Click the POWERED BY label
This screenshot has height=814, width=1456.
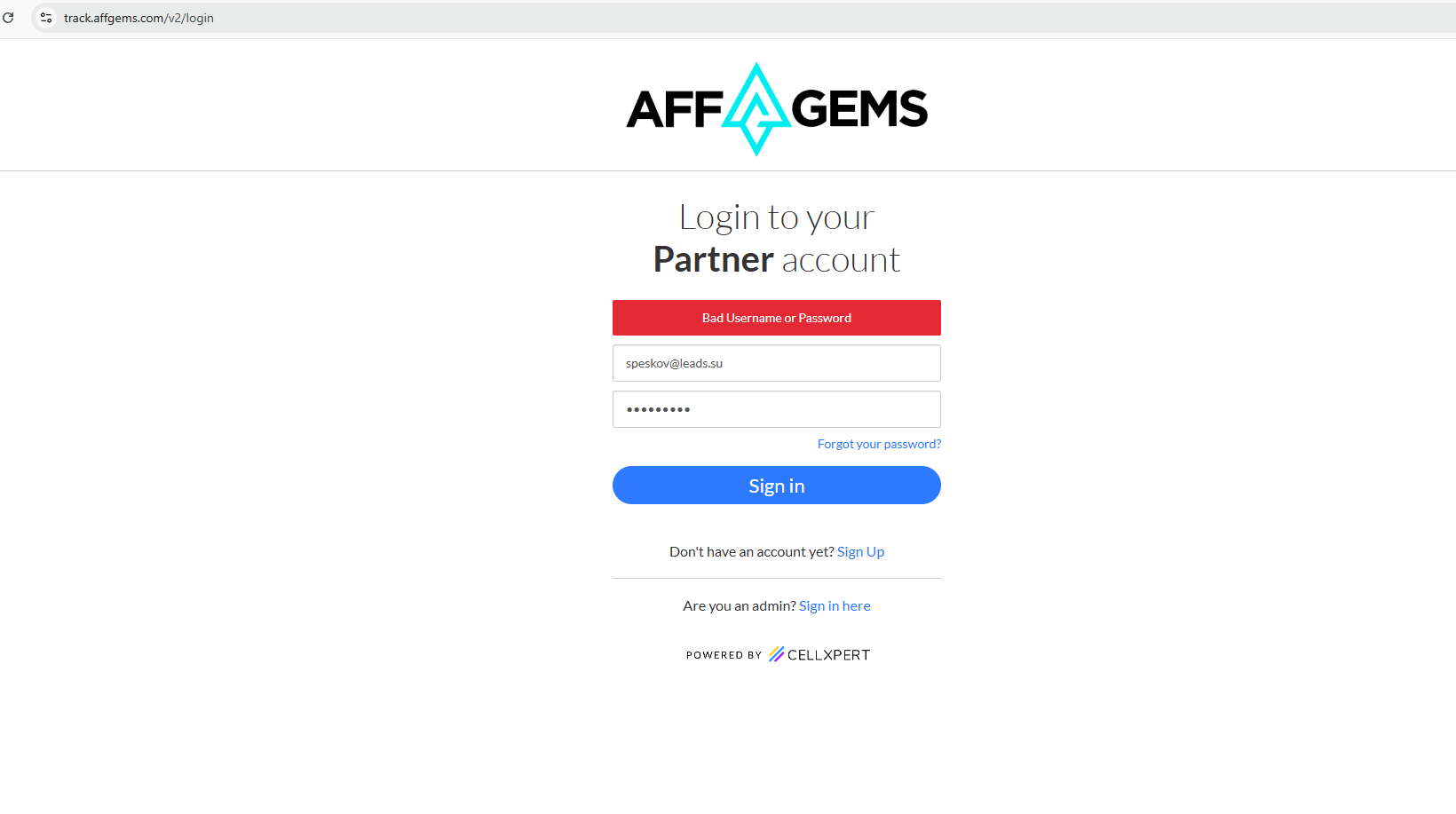[724, 655]
